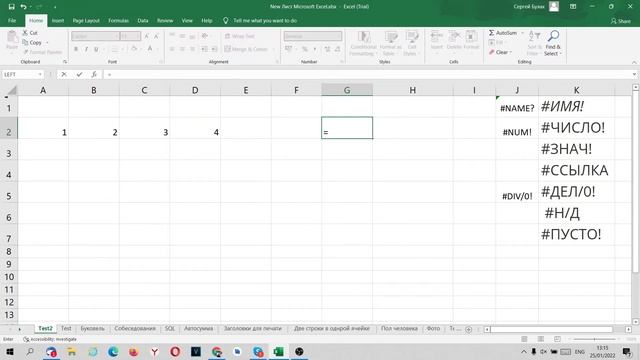Expand the Copy dropdown arrow
Image resolution: width=640 pixels, height=360 pixels.
point(47,42)
